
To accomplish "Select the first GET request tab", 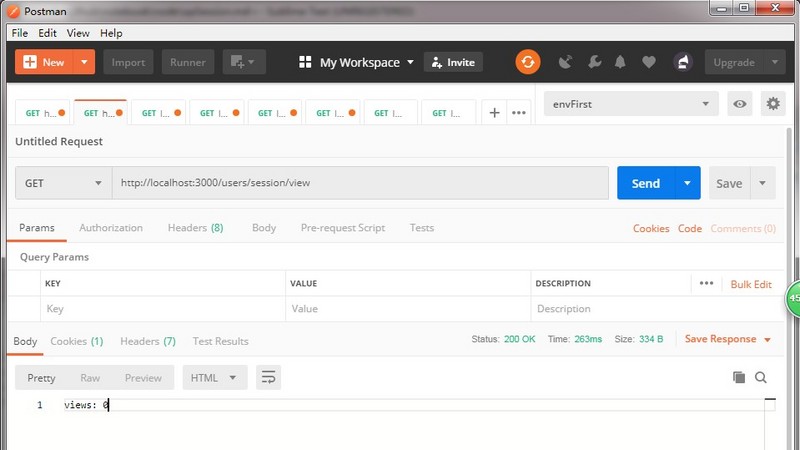I will [x=42, y=113].
